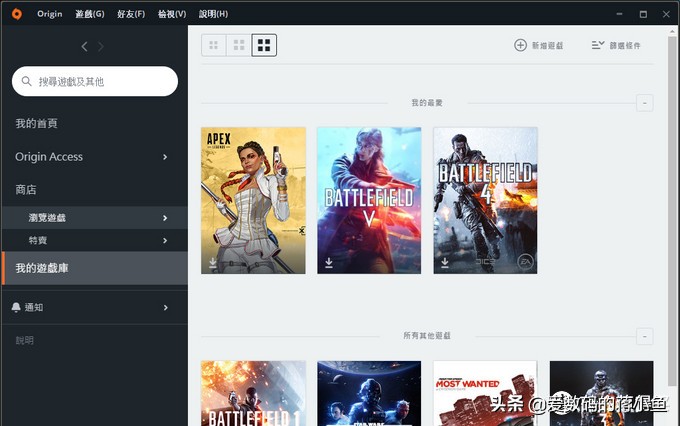Select 瀏覽遊戲 in sidebar
This screenshot has height=426, width=680.
[x=95, y=218]
